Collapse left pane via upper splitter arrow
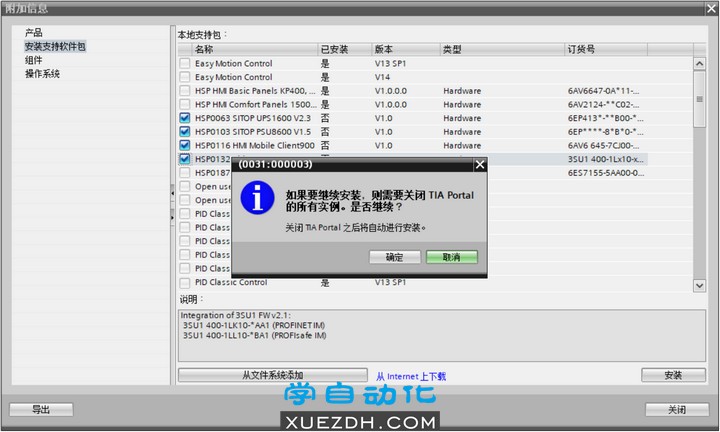The height and width of the screenshot is (432, 720). [173, 193]
